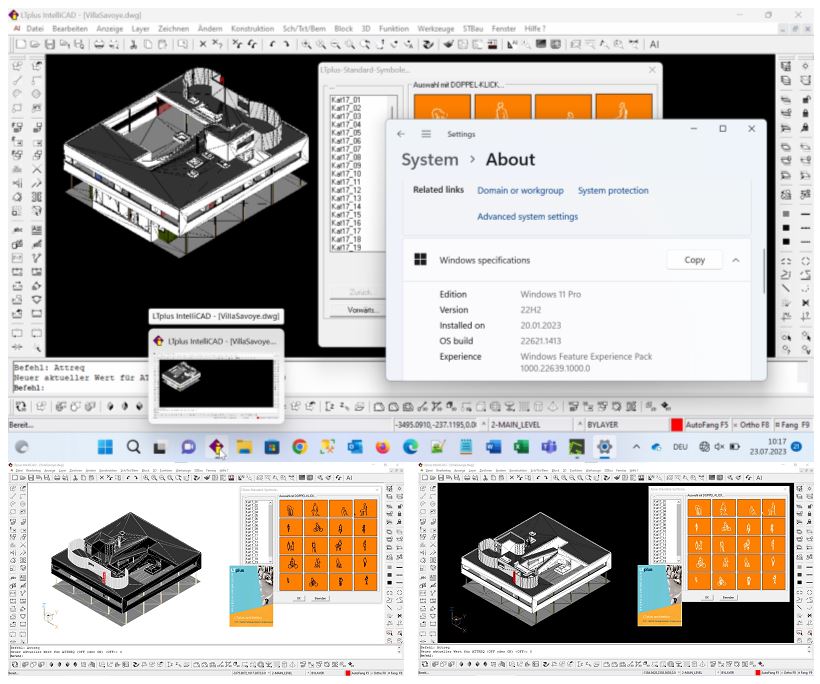Click the Open file folder icon
Viewport: 820px width, 684px height.
(35, 44)
